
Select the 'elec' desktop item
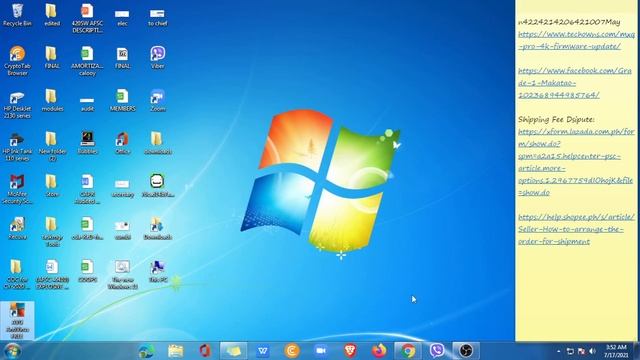click(122, 17)
